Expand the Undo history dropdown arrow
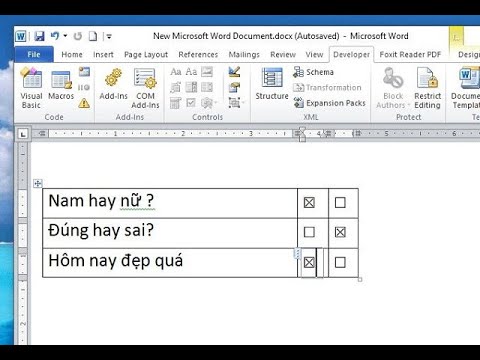 pos(65,36)
